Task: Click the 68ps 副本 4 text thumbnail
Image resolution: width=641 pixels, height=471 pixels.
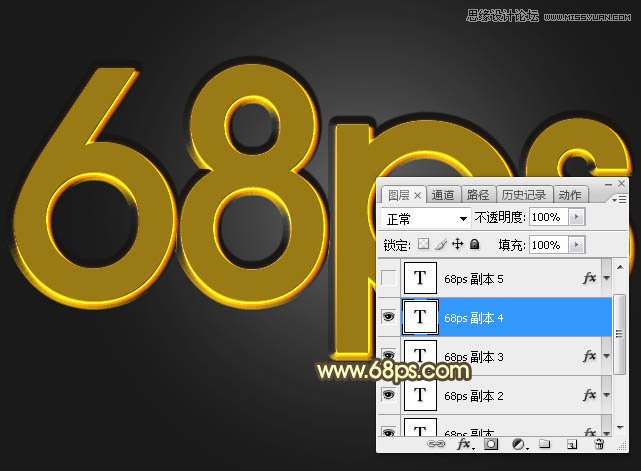Action: click(420, 317)
